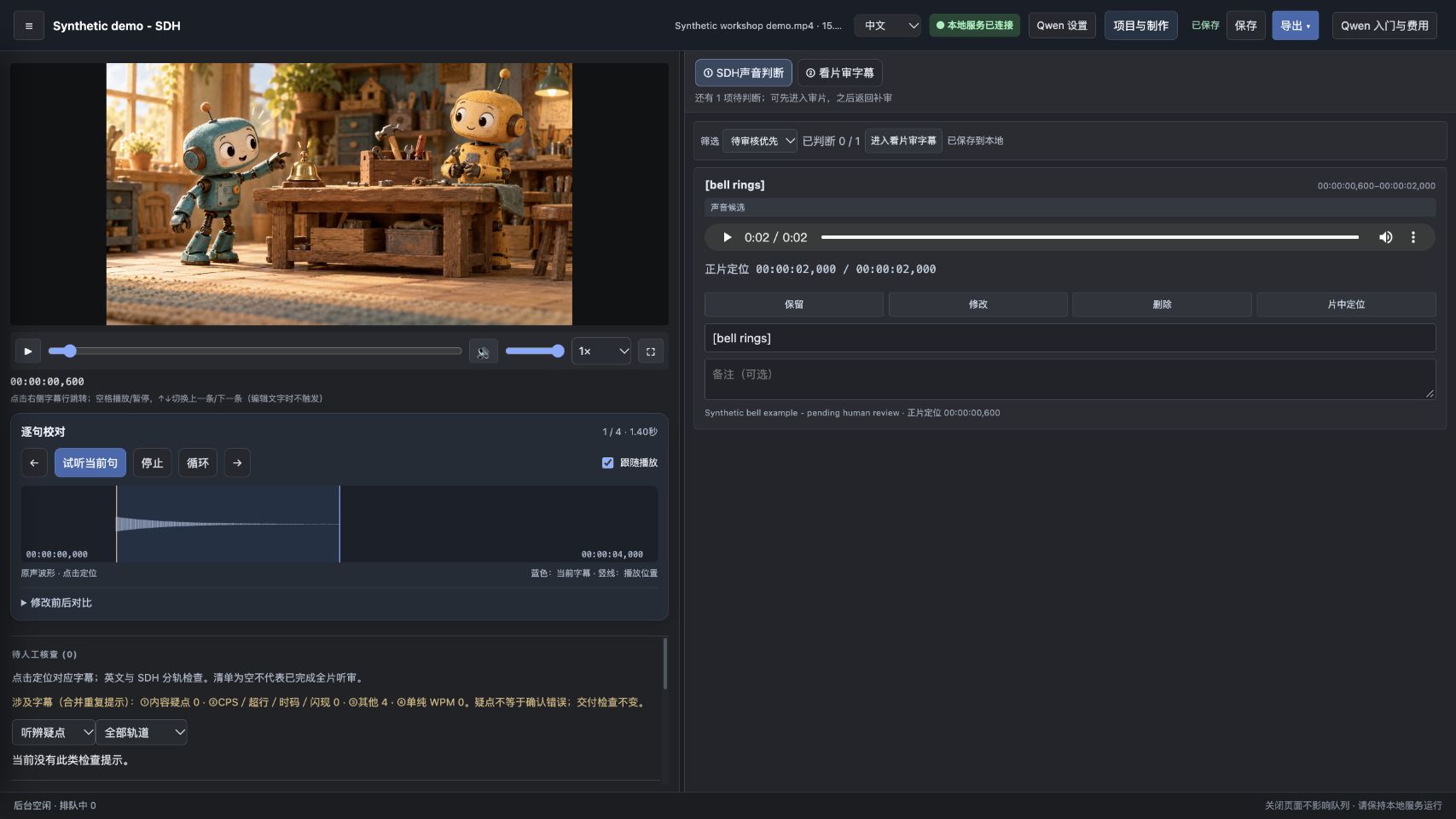Click the [bell rings] text field
The height and width of the screenshot is (819, 1456).
[1070, 338]
